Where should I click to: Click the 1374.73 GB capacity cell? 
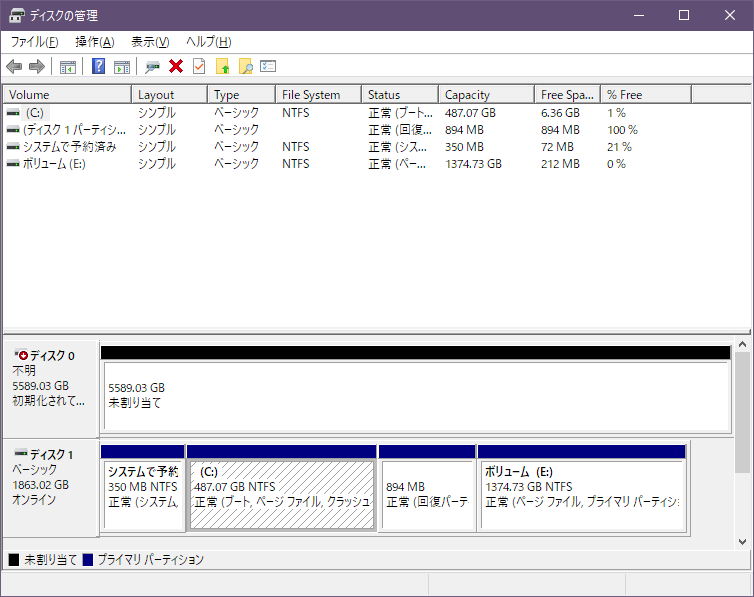473,164
